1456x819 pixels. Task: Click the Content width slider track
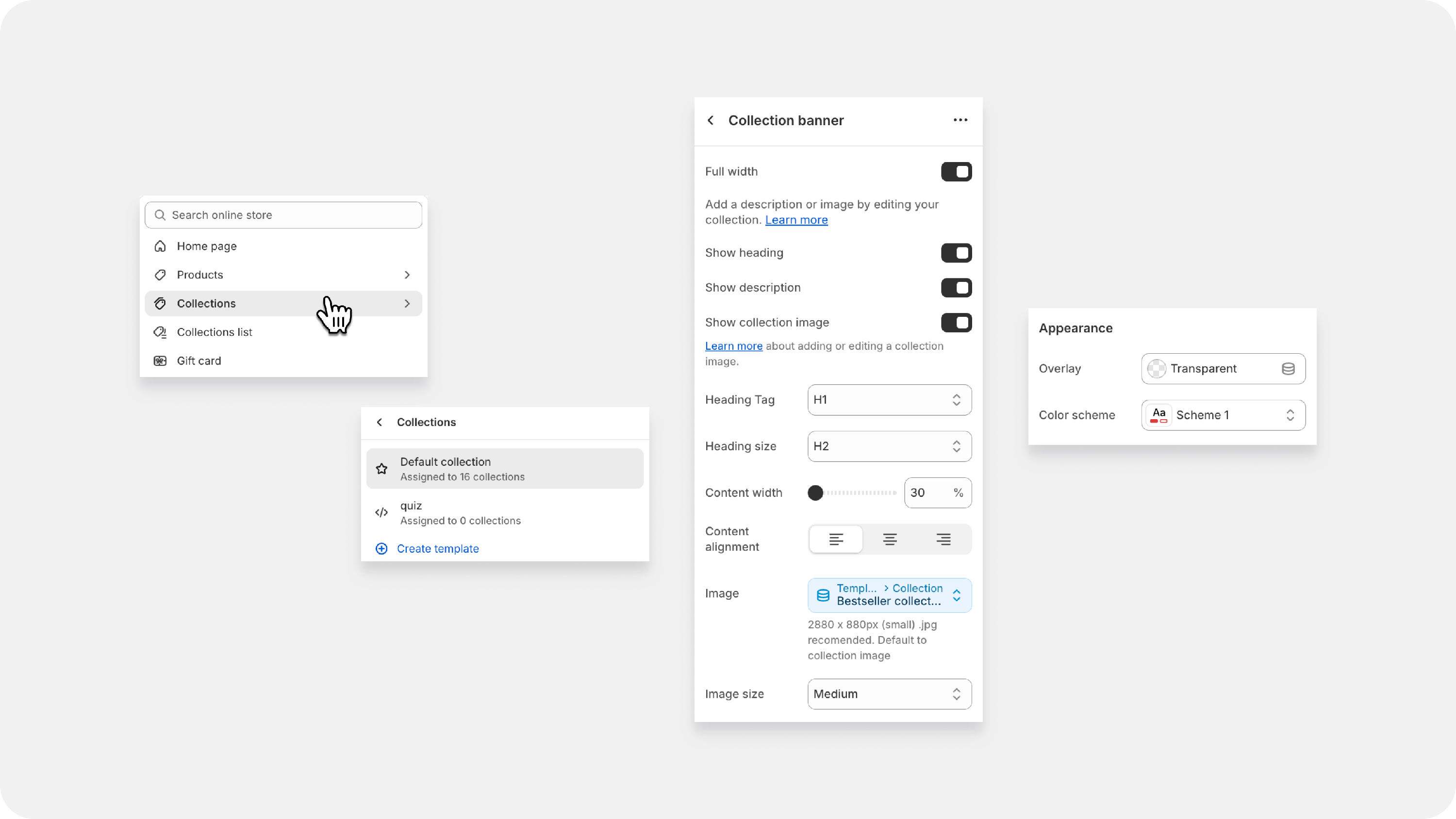click(x=852, y=493)
